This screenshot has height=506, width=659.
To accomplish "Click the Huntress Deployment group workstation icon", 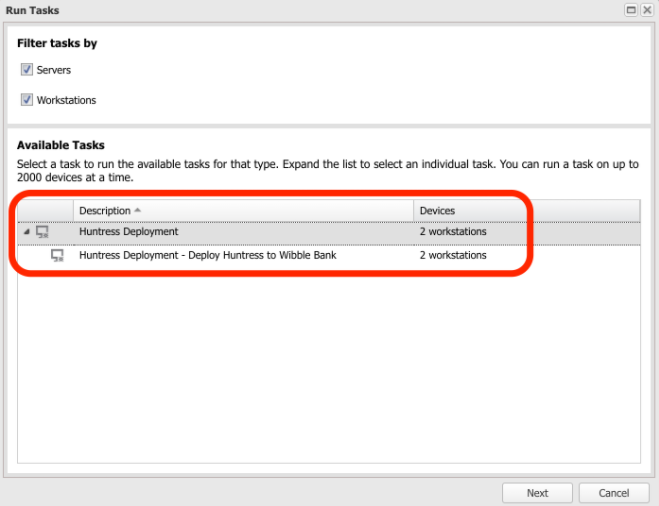I will pos(42,232).
